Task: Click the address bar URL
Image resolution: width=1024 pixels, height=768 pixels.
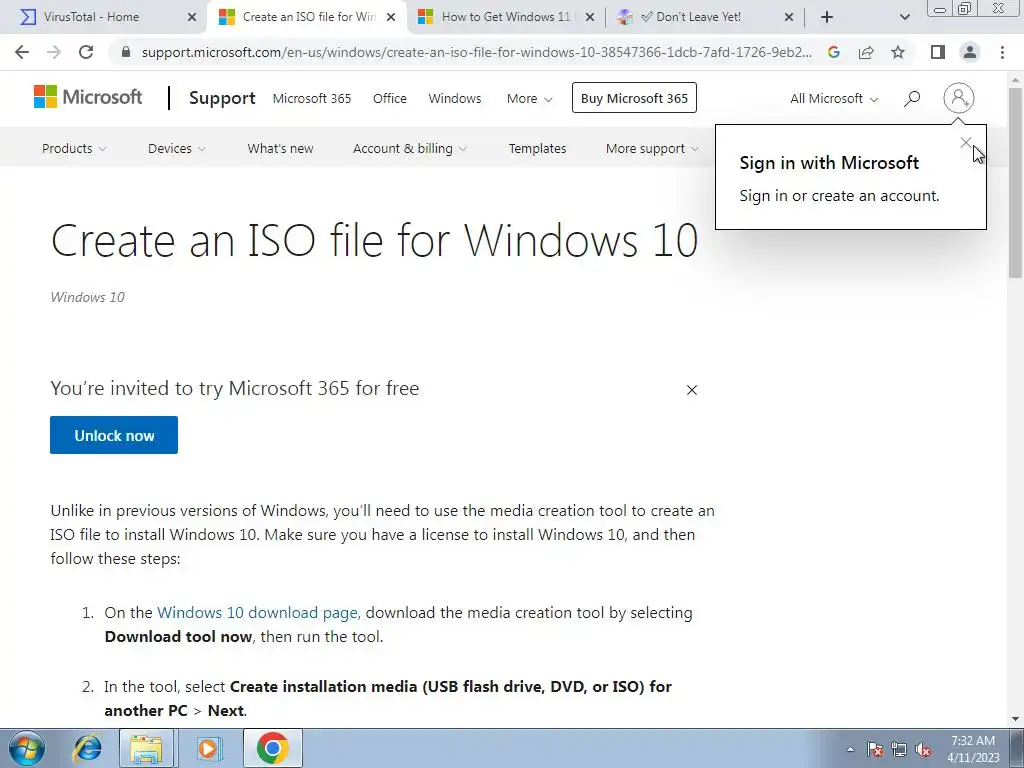Action: [x=477, y=52]
